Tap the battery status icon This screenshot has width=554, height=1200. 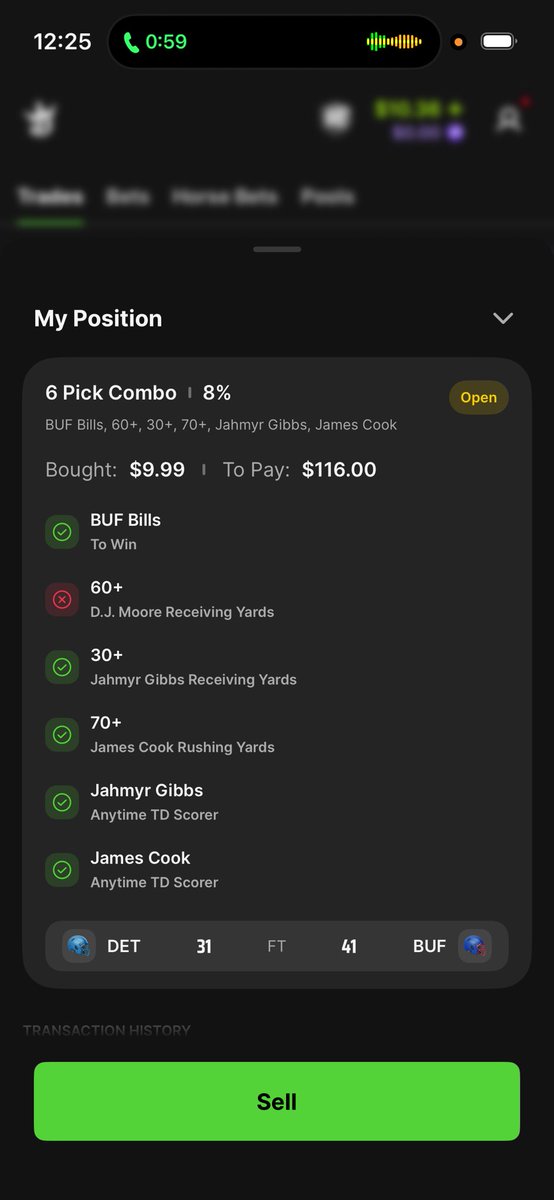click(x=499, y=42)
